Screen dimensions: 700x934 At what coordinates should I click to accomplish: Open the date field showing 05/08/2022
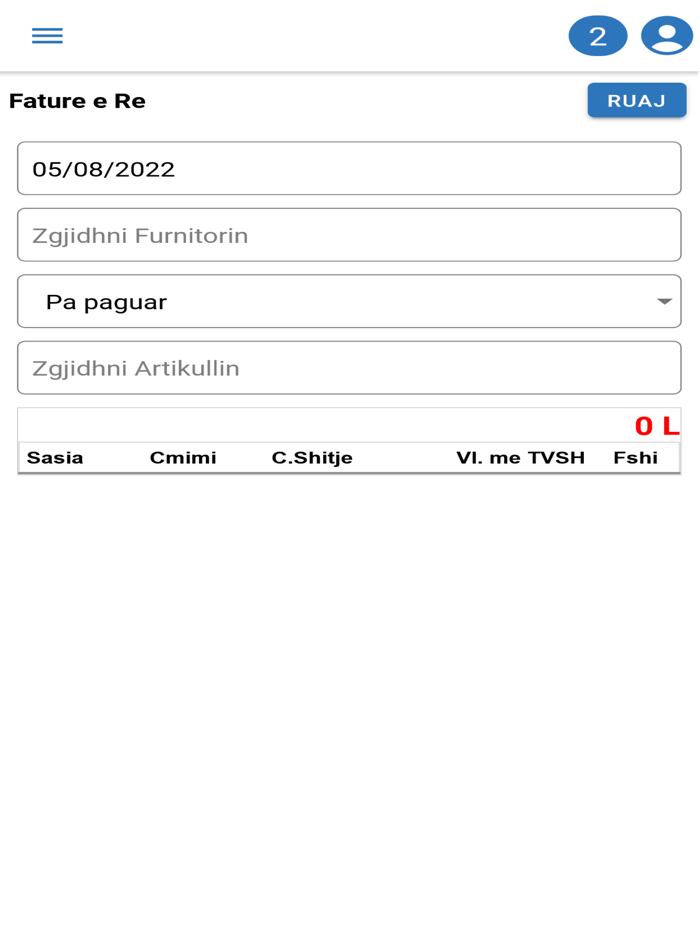pos(349,168)
